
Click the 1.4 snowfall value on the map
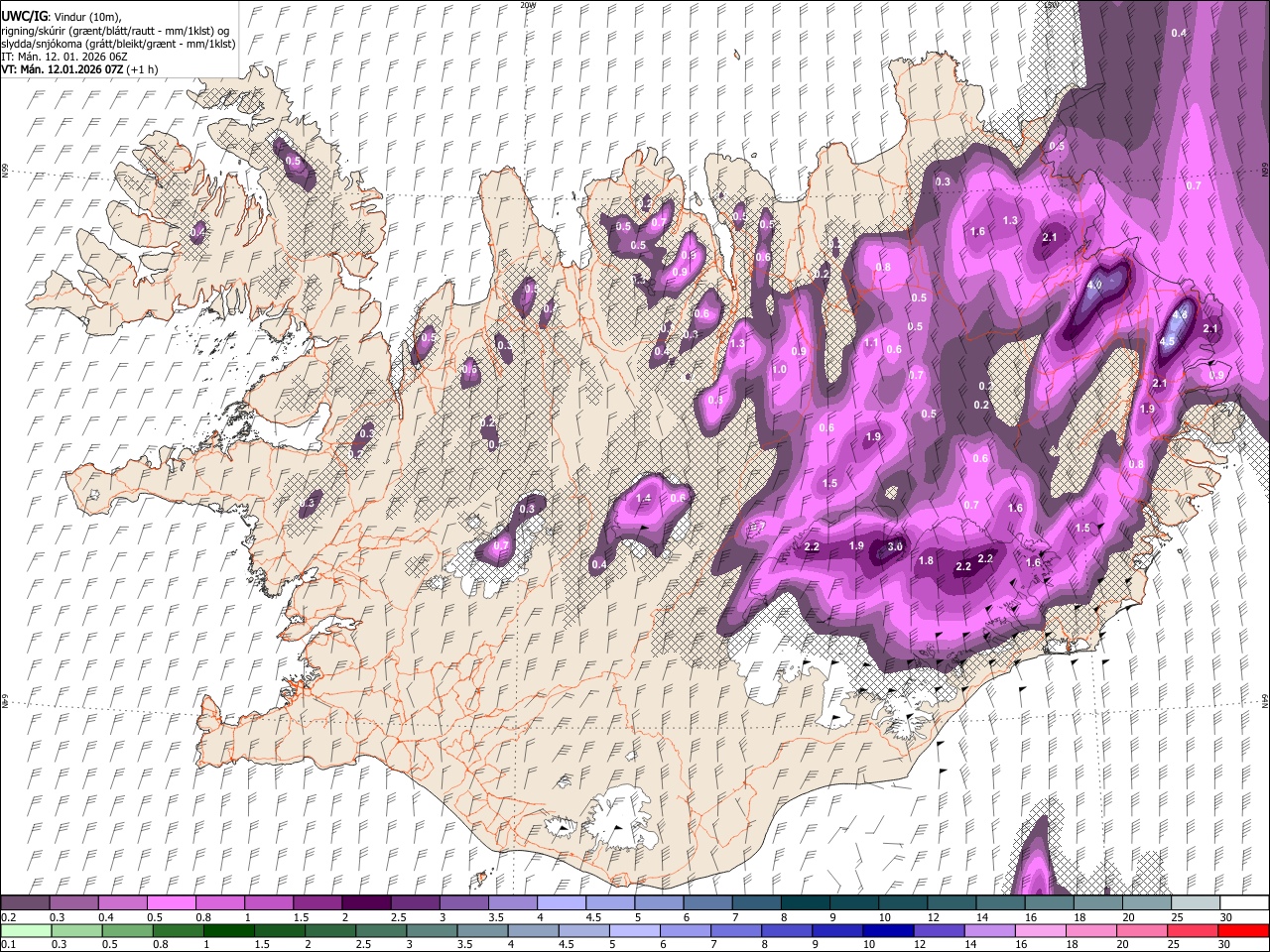pyautogui.click(x=643, y=499)
